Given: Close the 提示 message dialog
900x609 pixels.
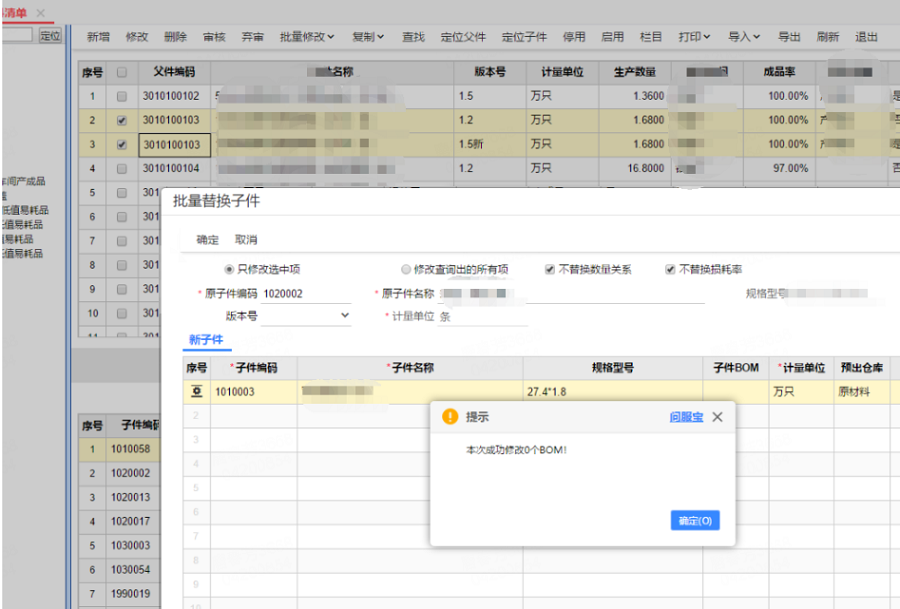Looking at the screenshot, I should 717,417.
